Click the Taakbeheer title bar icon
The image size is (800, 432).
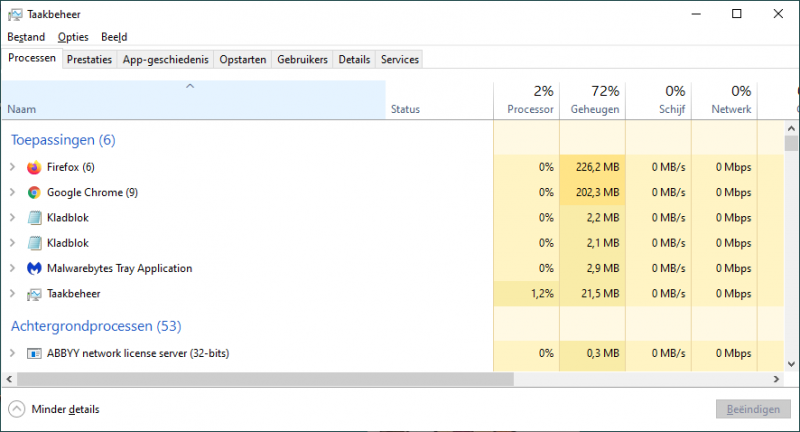(15, 14)
